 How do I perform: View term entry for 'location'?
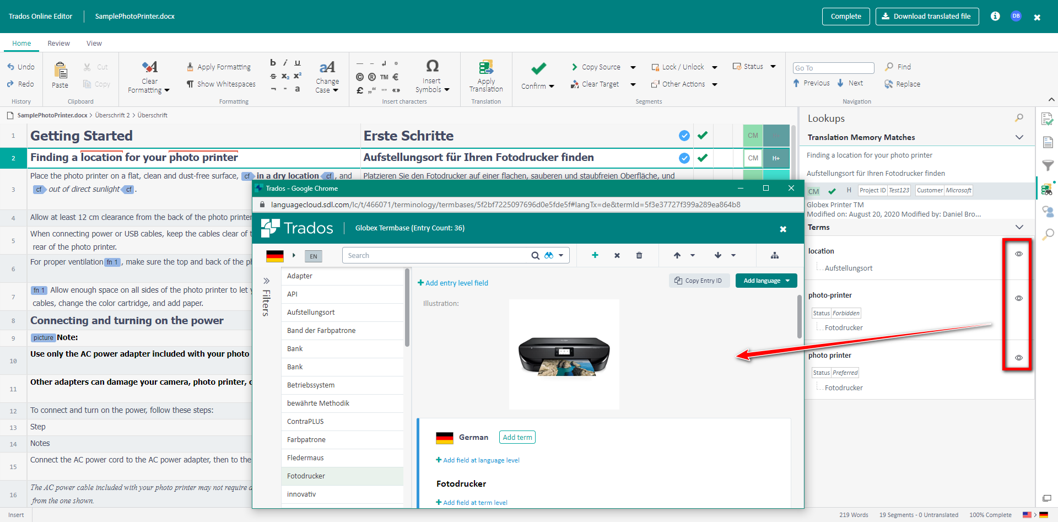[x=1019, y=254]
